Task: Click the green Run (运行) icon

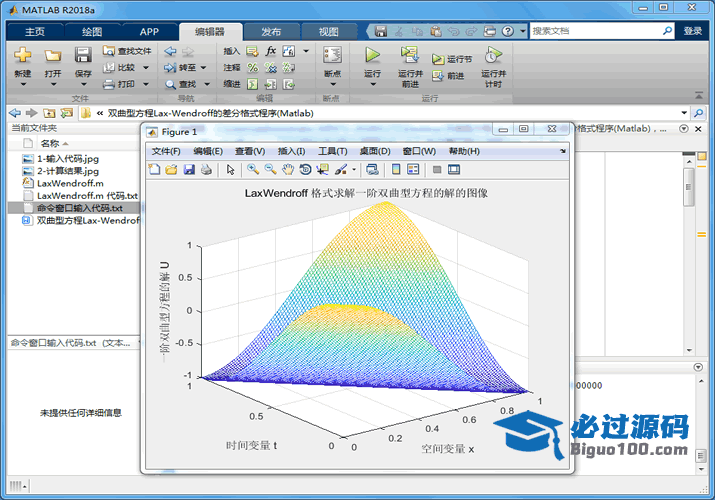Action: point(373,55)
